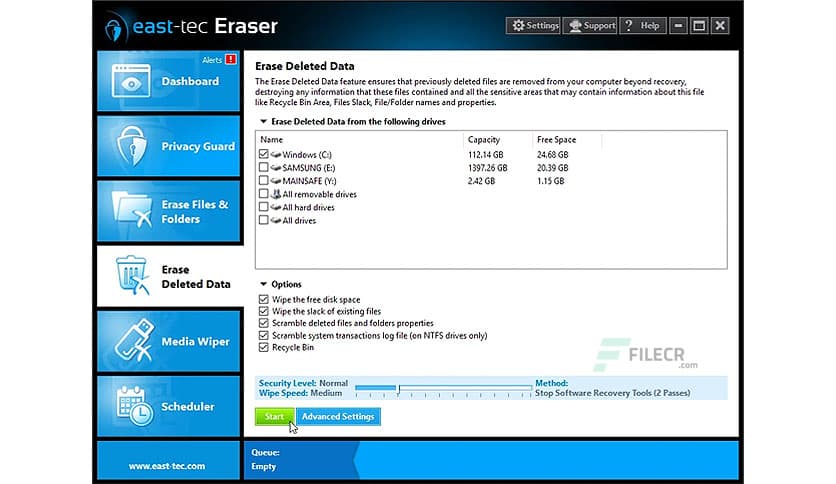Minimize the east-tec Eraser window
Image resolution: width=836 pixels, height=484 pixels.
678,26
